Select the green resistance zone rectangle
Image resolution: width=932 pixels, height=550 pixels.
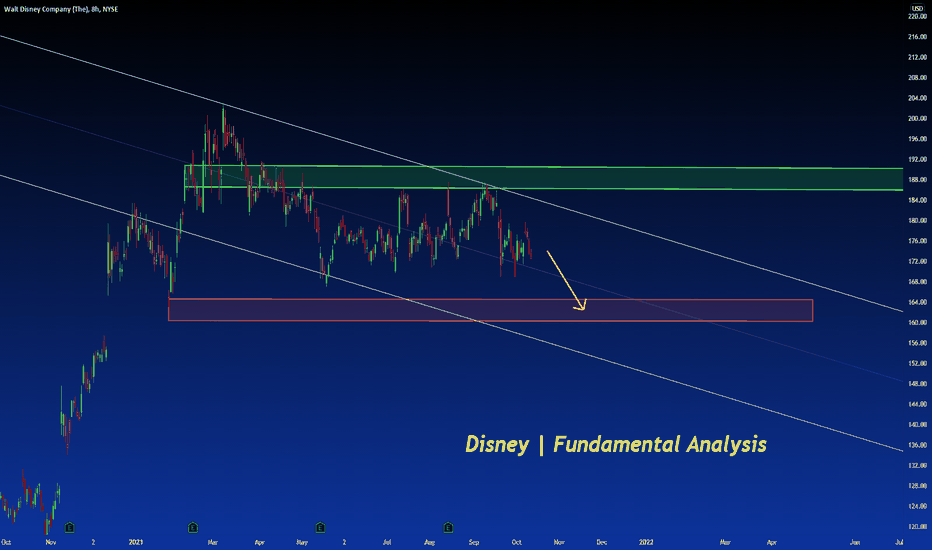point(543,178)
